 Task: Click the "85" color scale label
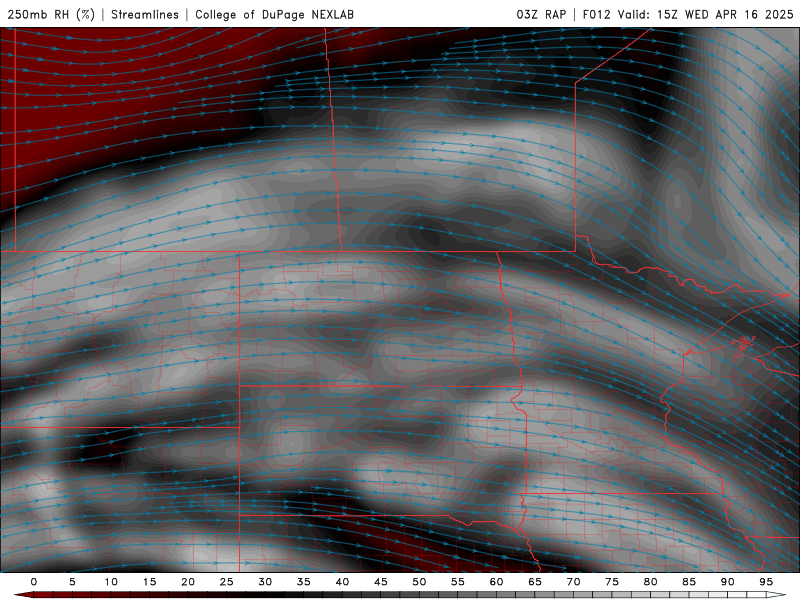tap(689, 582)
